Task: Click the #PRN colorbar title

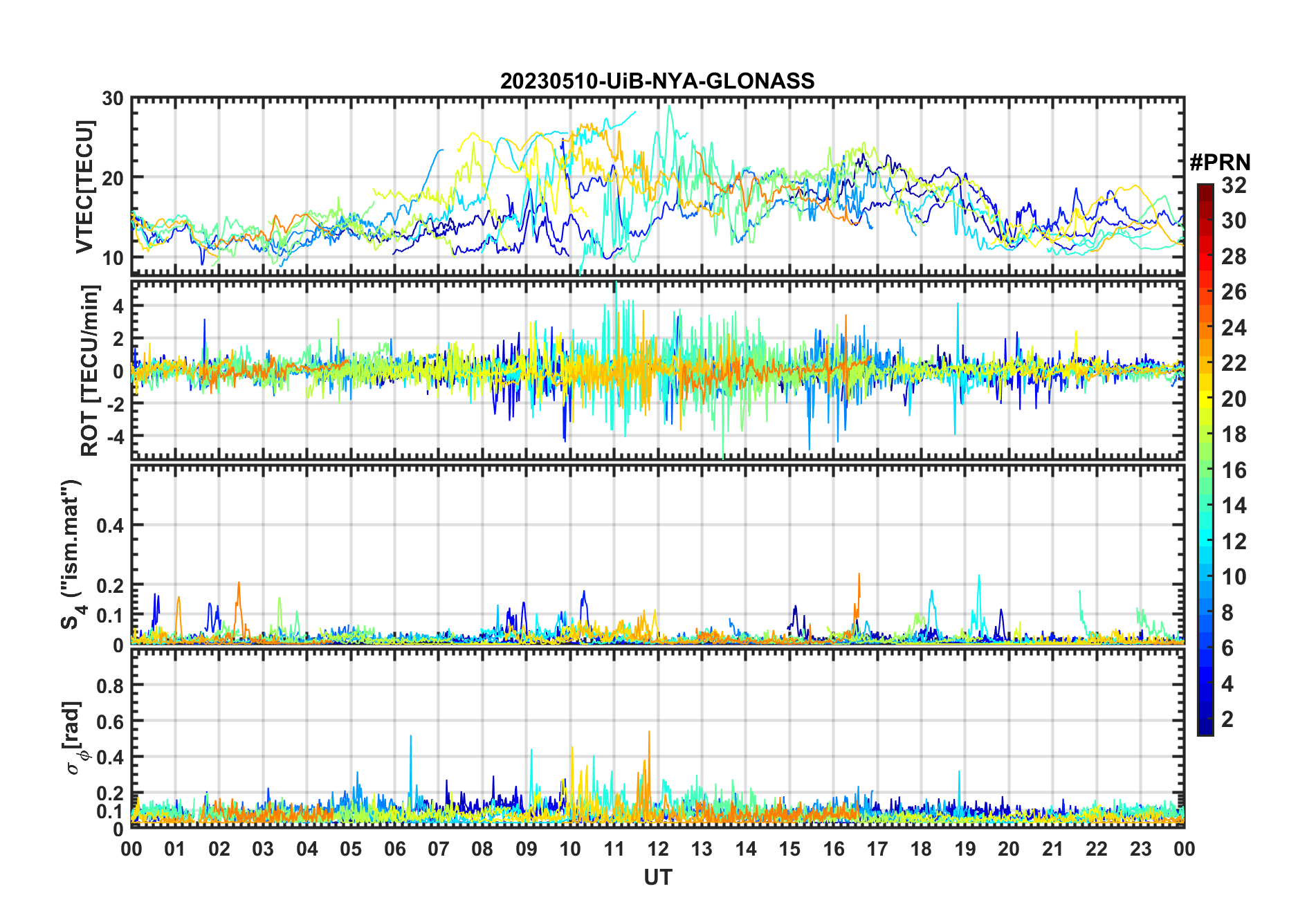Action: coord(1220,163)
